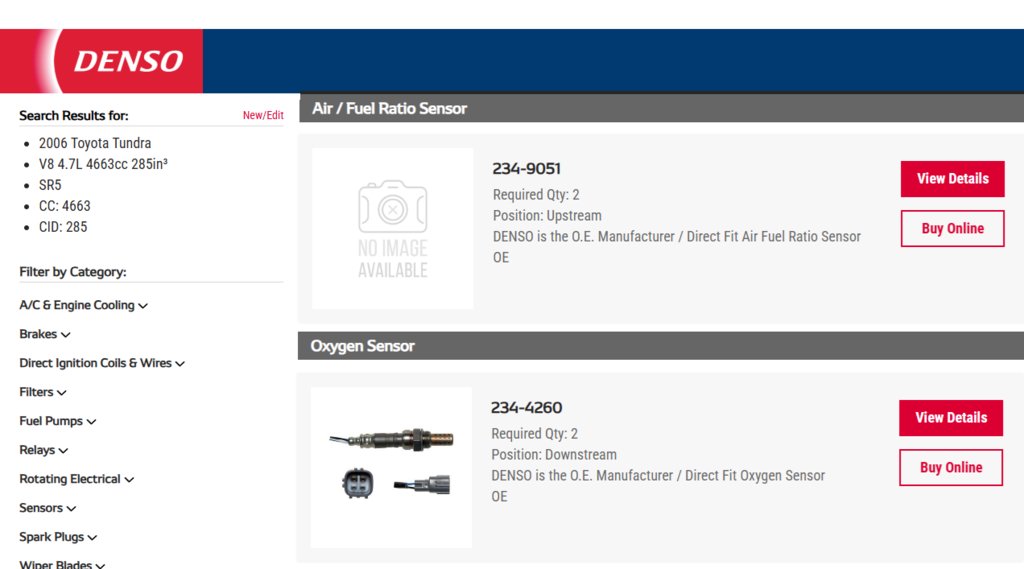The width and height of the screenshot is (1024, 569).
Task: Click the 234-9051 part number heading
Action: [526, 169]
